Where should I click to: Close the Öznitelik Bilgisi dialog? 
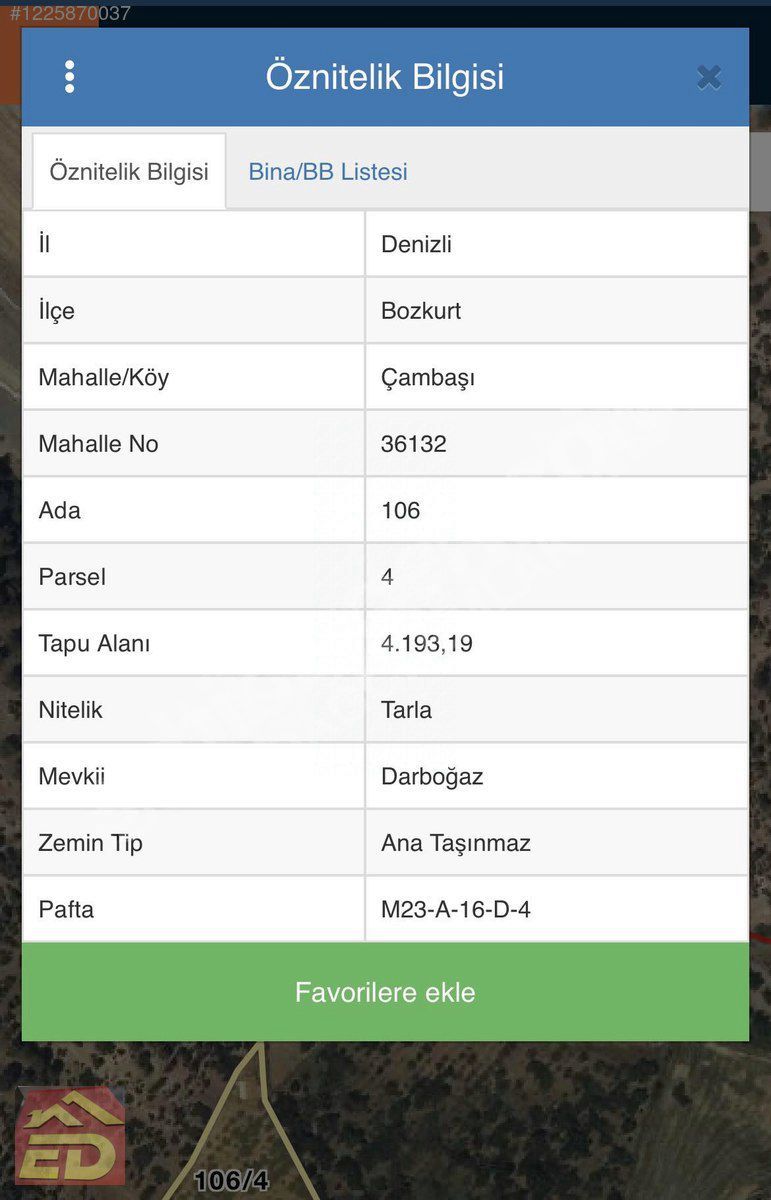click(x=709, y=77)
